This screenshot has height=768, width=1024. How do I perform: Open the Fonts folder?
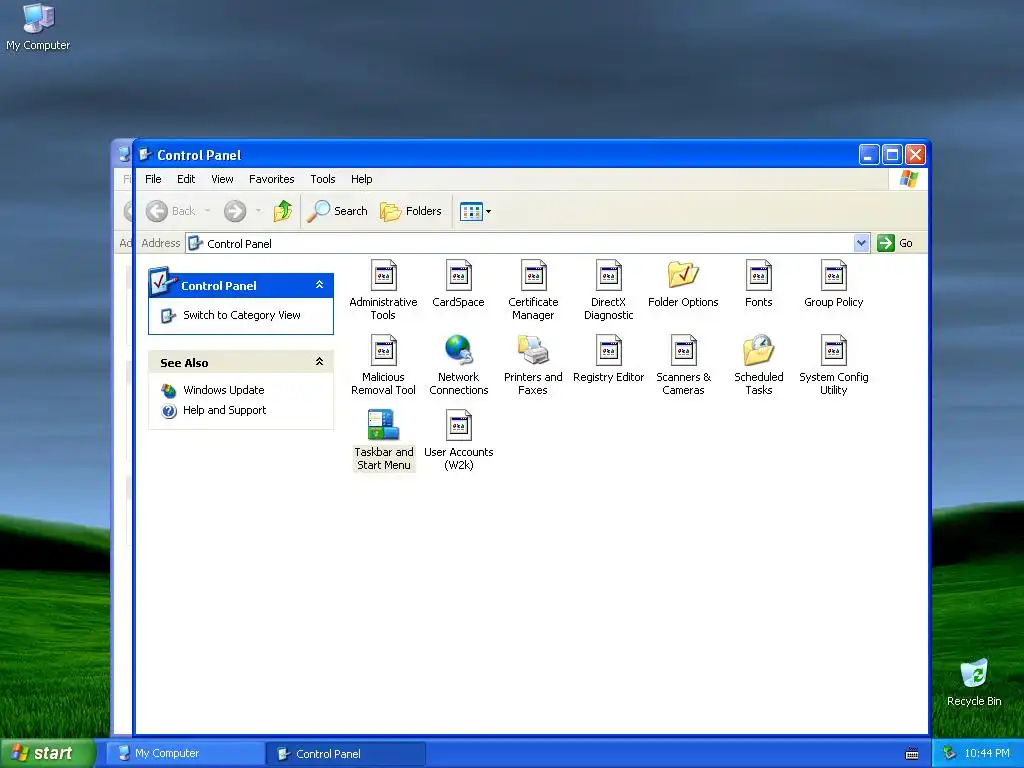[758, 284]
